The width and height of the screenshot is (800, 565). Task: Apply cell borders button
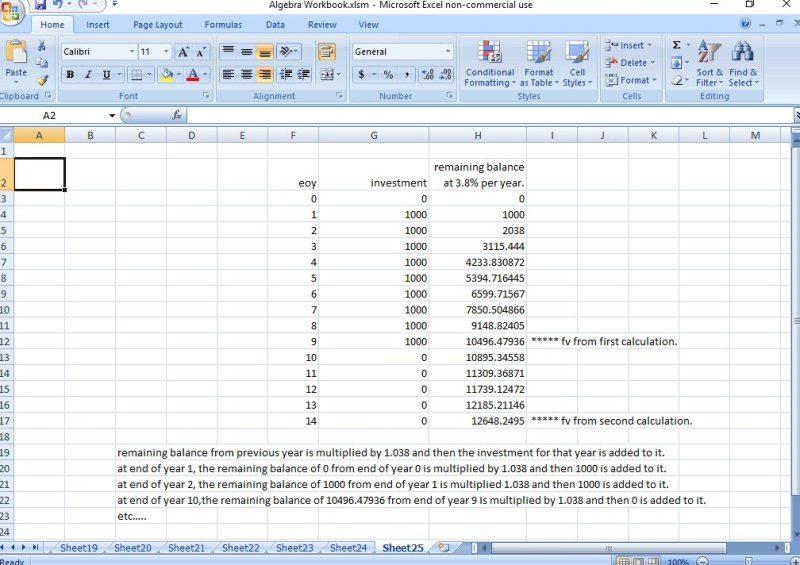click(x=136, y=75)
